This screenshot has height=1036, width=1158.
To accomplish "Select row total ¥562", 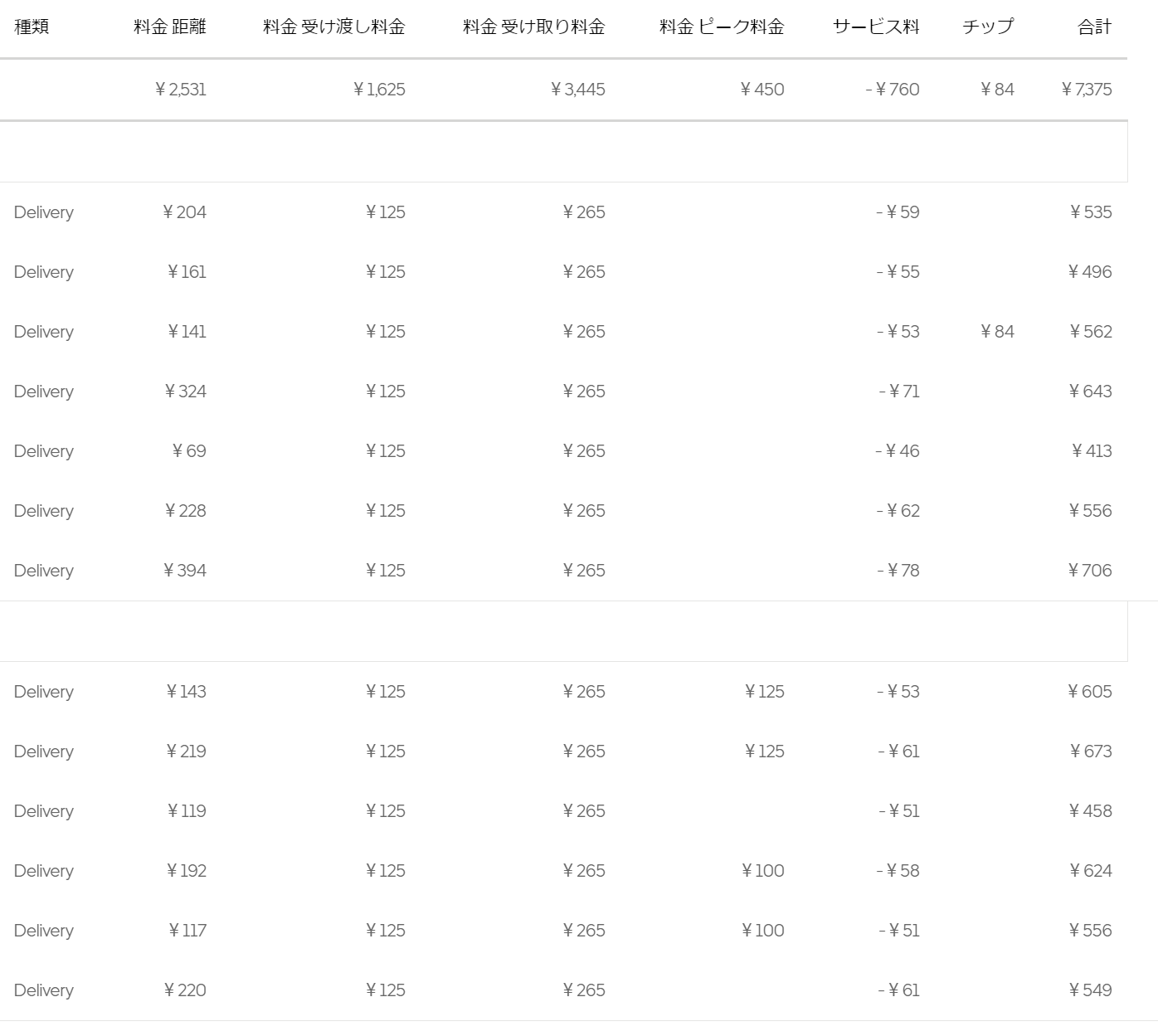I will [x=1091, y=332].
